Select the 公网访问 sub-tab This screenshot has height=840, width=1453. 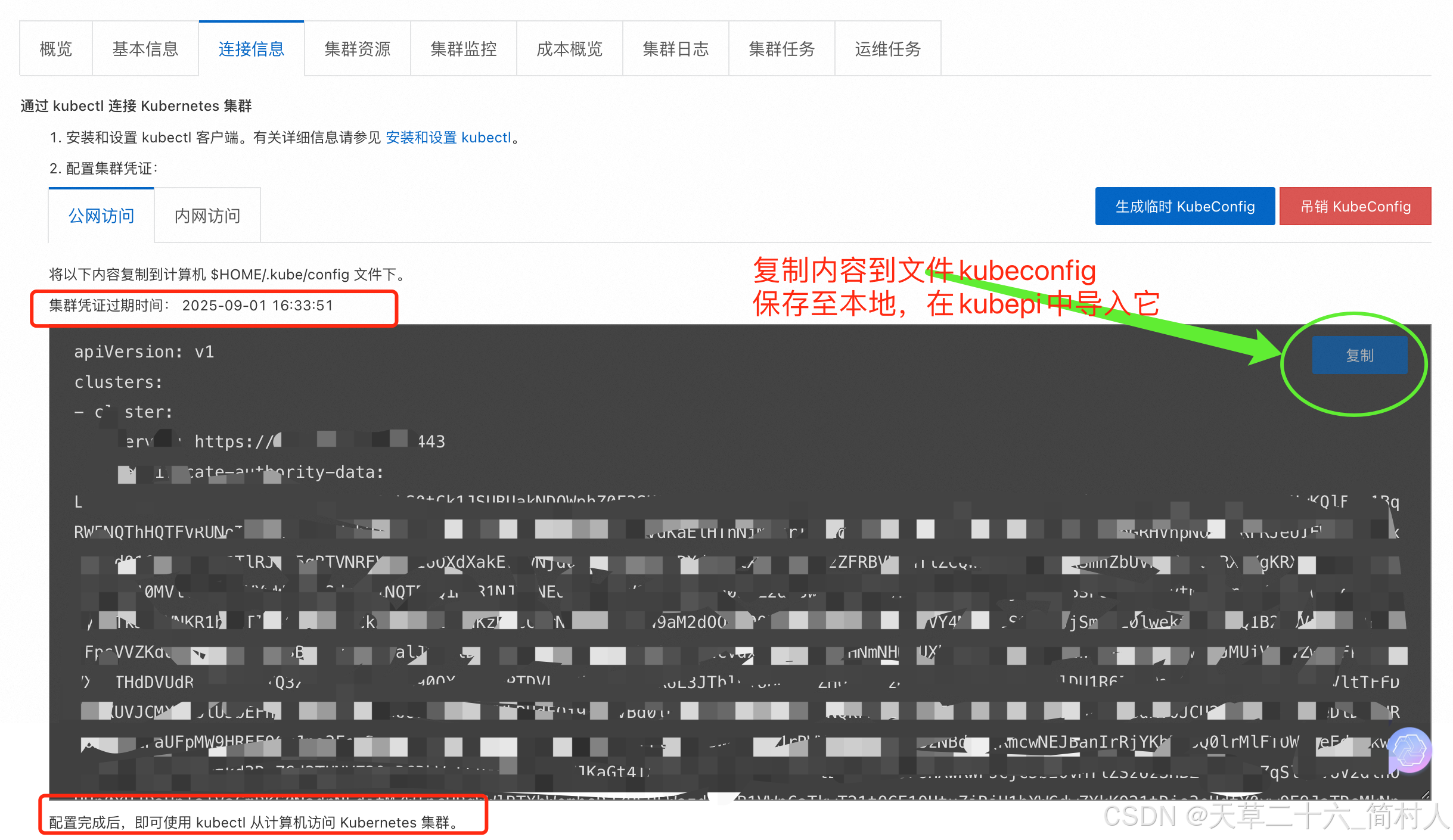coord(101,216)
